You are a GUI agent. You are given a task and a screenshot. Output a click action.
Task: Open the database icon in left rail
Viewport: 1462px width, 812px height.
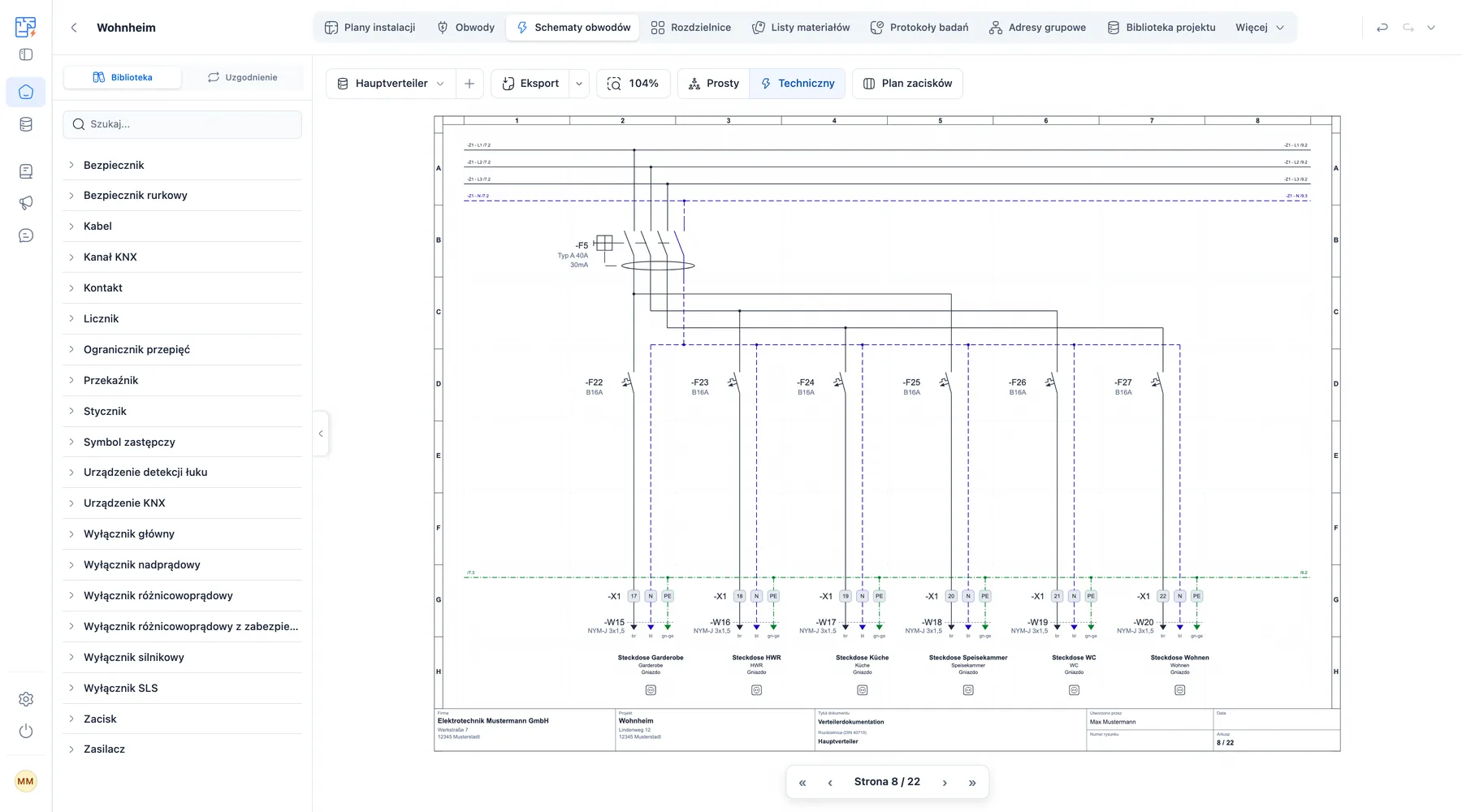point(26,124)
